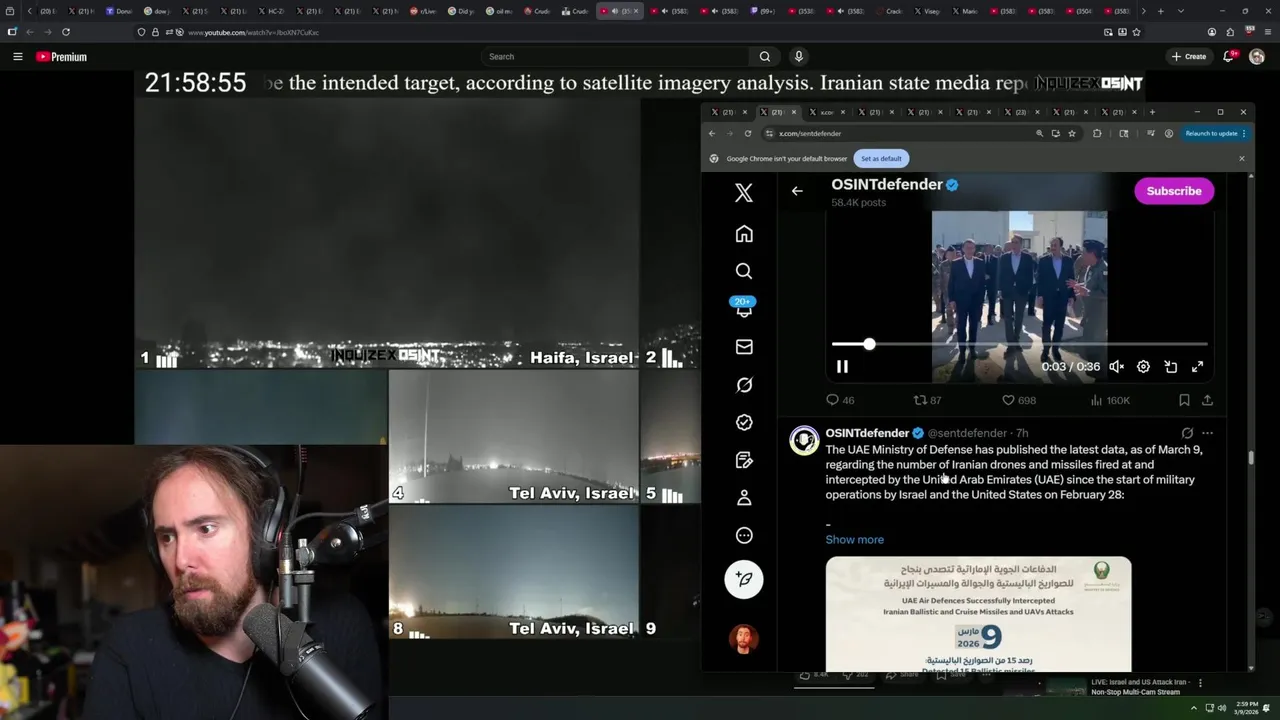Open more options on recommended live stream
1280x720 pixels.
click(x=1200, y=683)
